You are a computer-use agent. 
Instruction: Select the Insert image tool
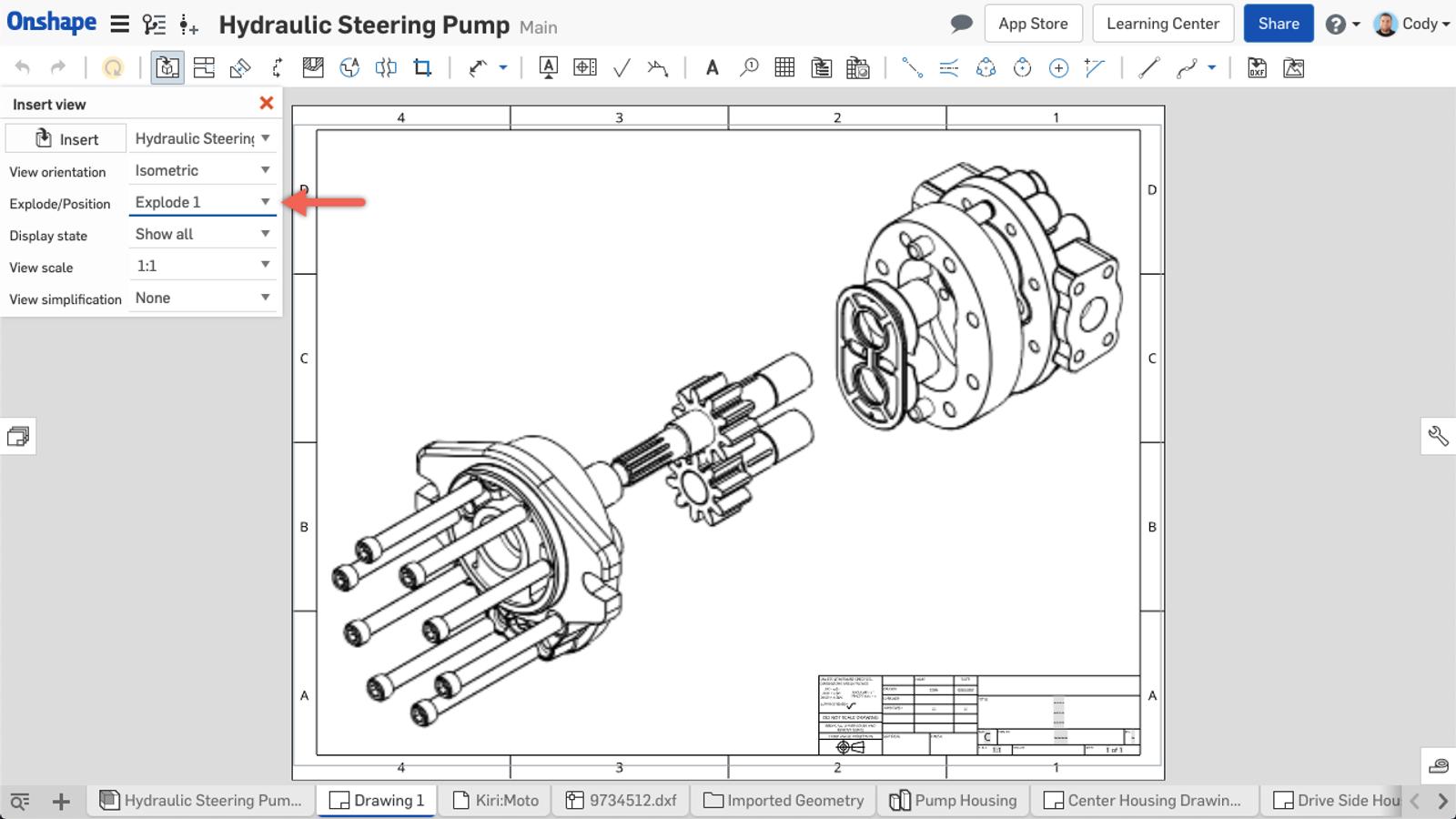click(1293, 67)
